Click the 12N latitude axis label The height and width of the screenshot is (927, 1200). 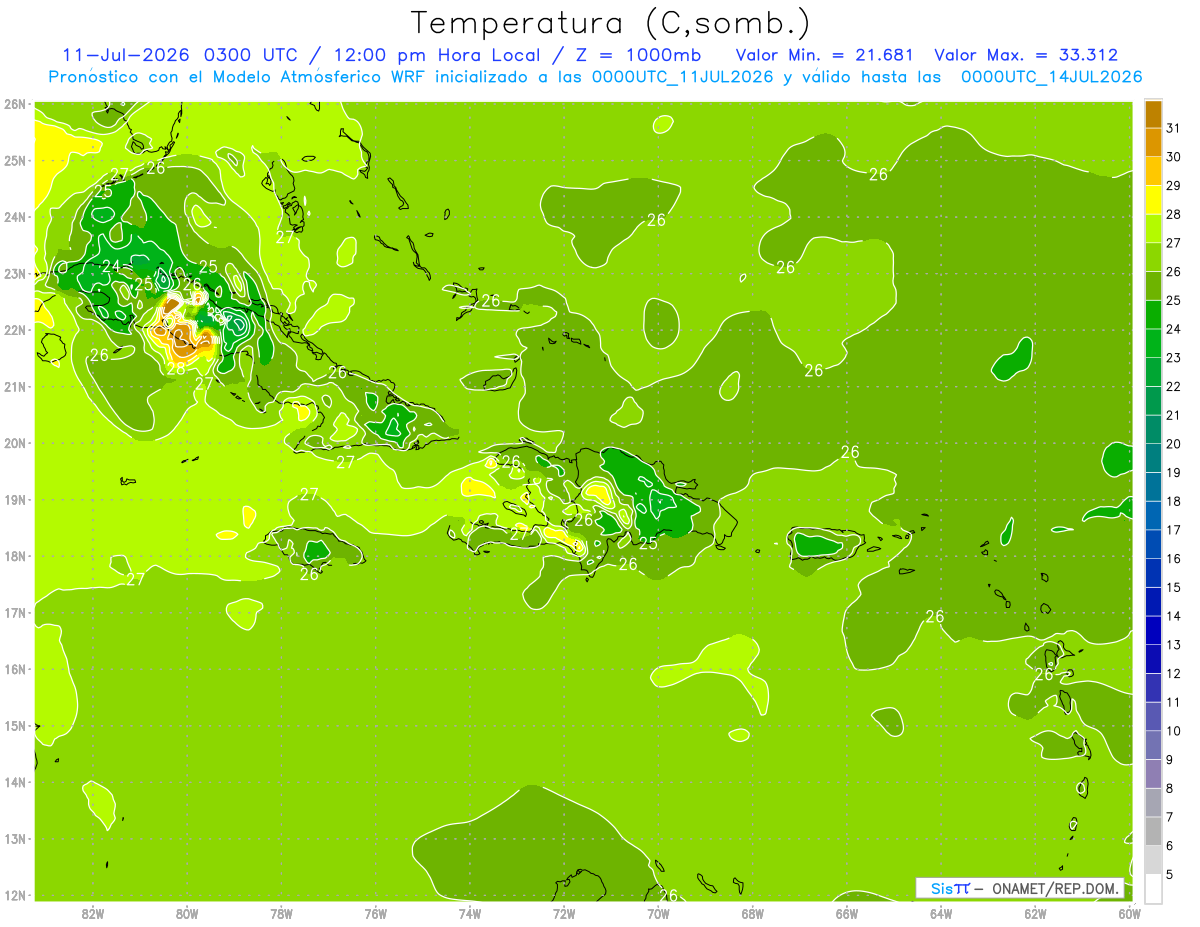[14, 895]
